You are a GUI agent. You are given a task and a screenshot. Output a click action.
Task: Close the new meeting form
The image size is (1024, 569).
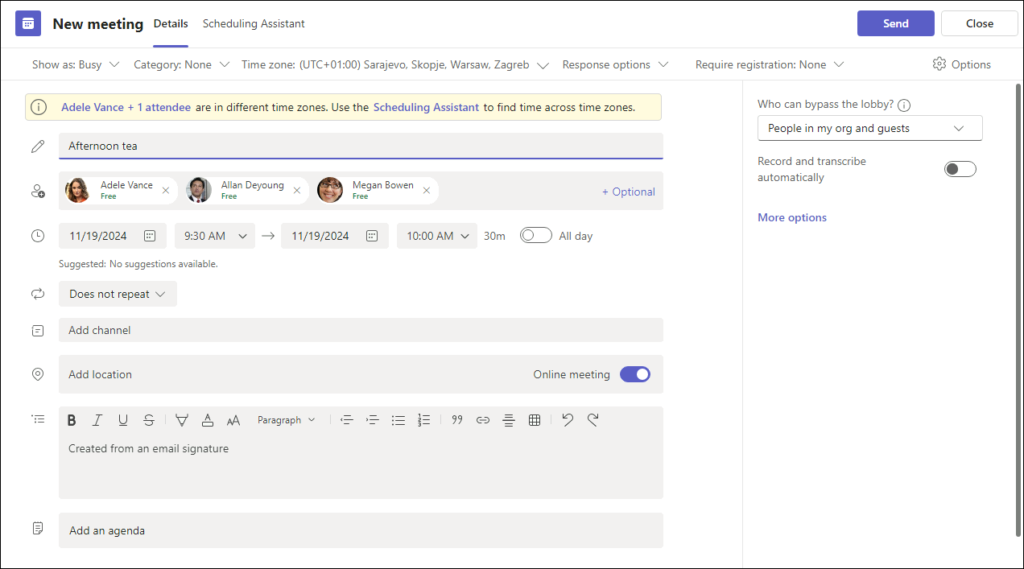[979, 24]
